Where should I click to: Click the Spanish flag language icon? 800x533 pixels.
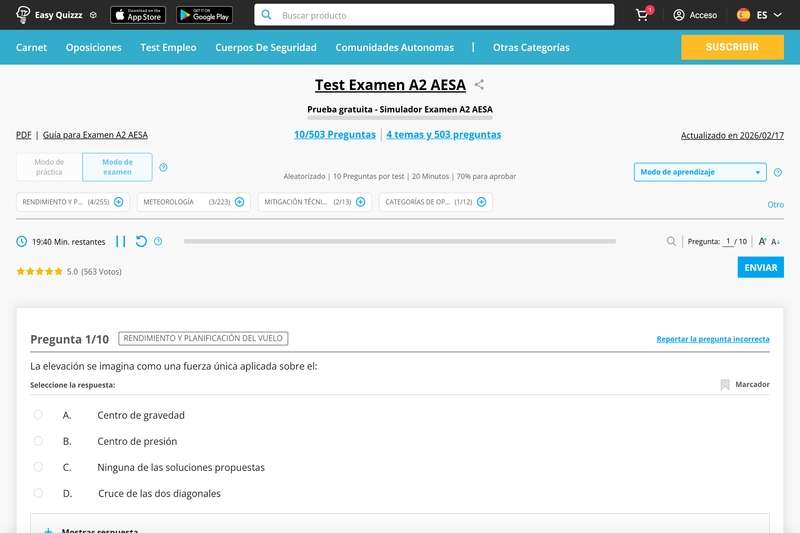(743, 15)
